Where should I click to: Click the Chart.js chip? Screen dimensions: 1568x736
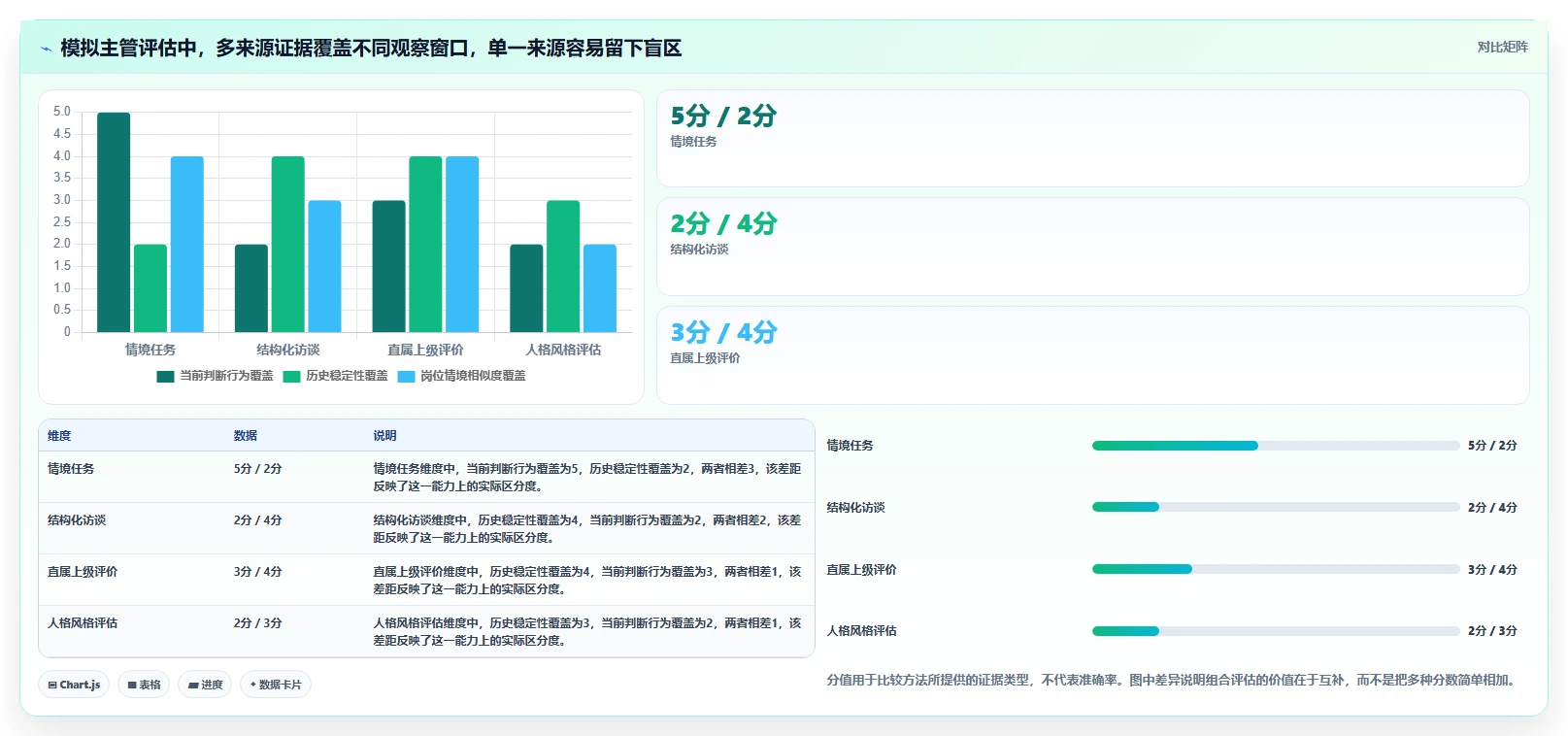click(74, 685)
